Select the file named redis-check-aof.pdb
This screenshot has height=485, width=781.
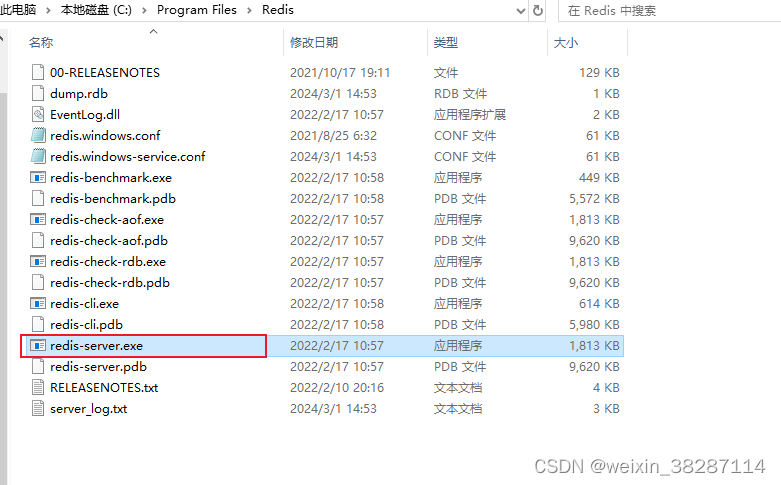(109, 241)
